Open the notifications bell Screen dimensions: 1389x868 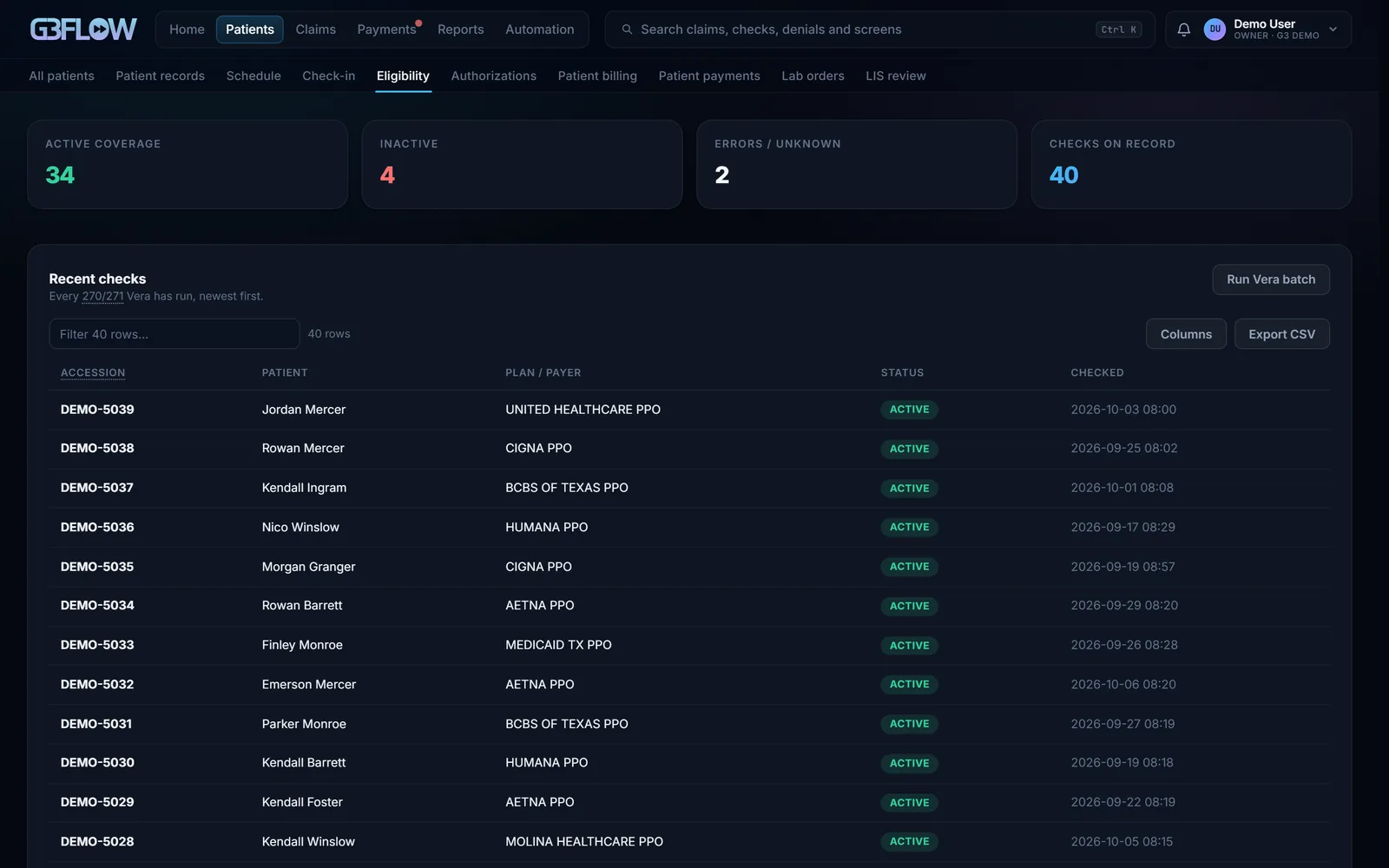[x=1183, y=30]
